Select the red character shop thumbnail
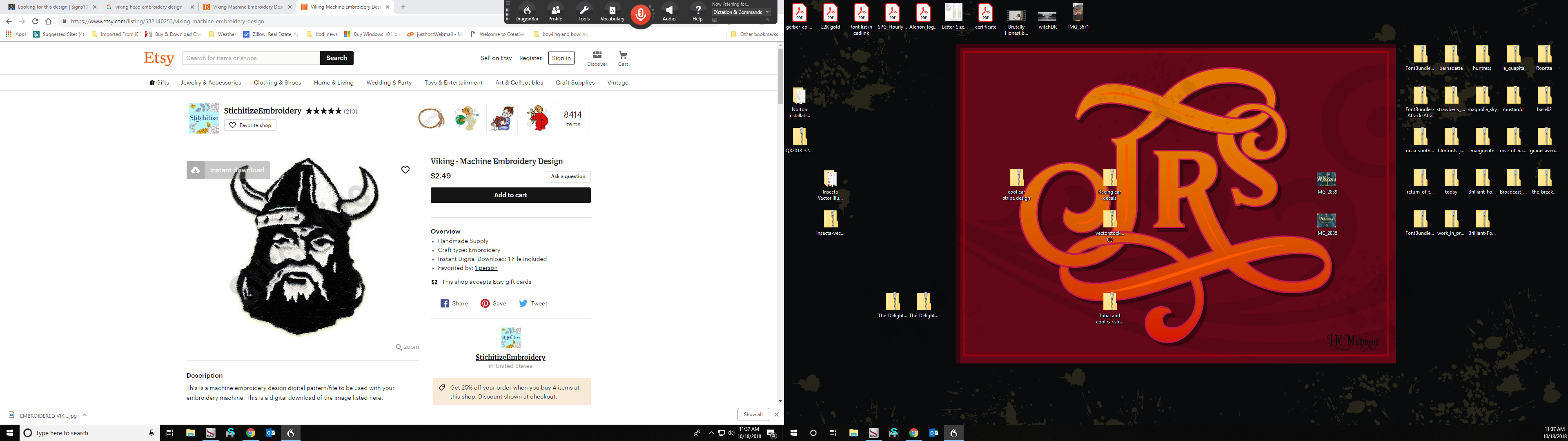Viewport: 1568px width, 441px height. 537,119
